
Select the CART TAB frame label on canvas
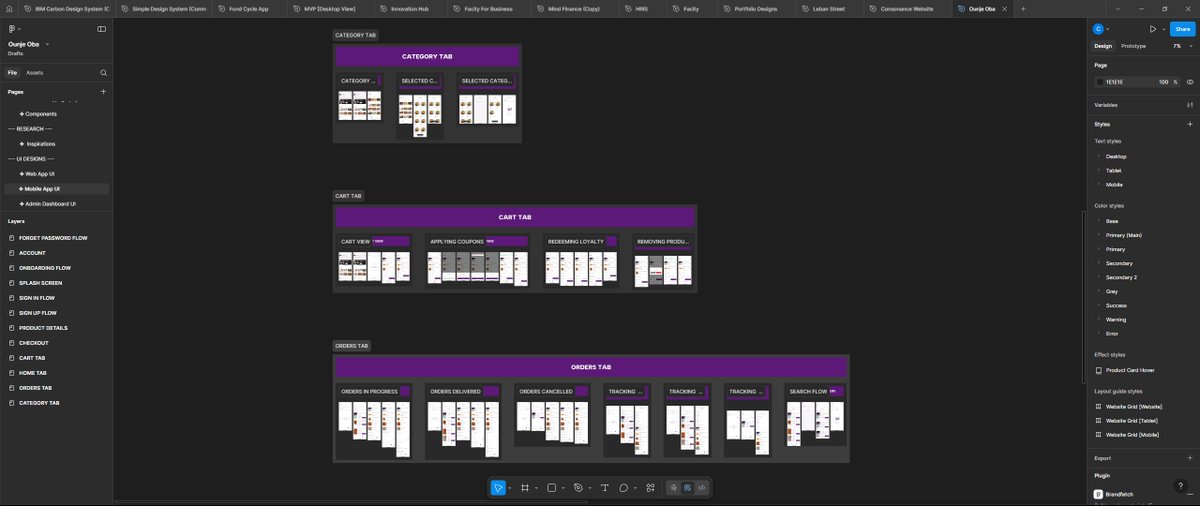coord(349,196)
